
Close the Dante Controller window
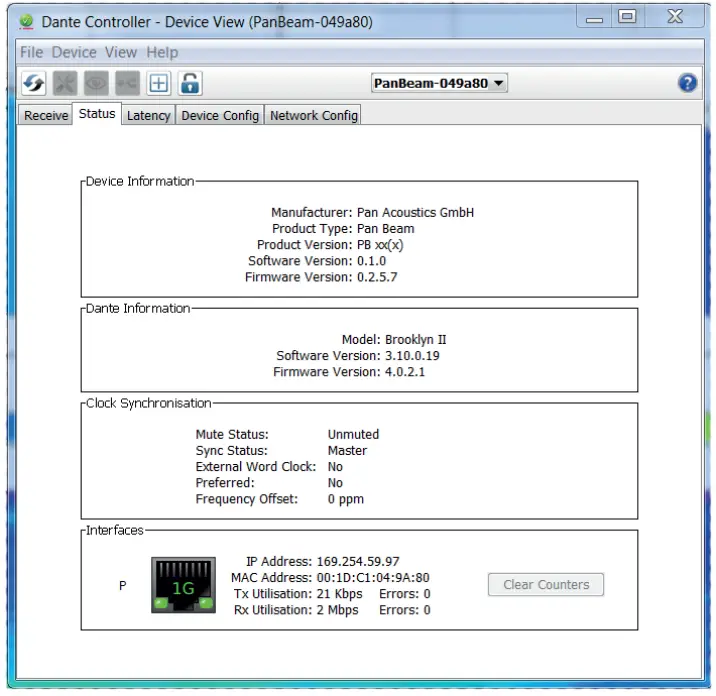pos(675,17)
